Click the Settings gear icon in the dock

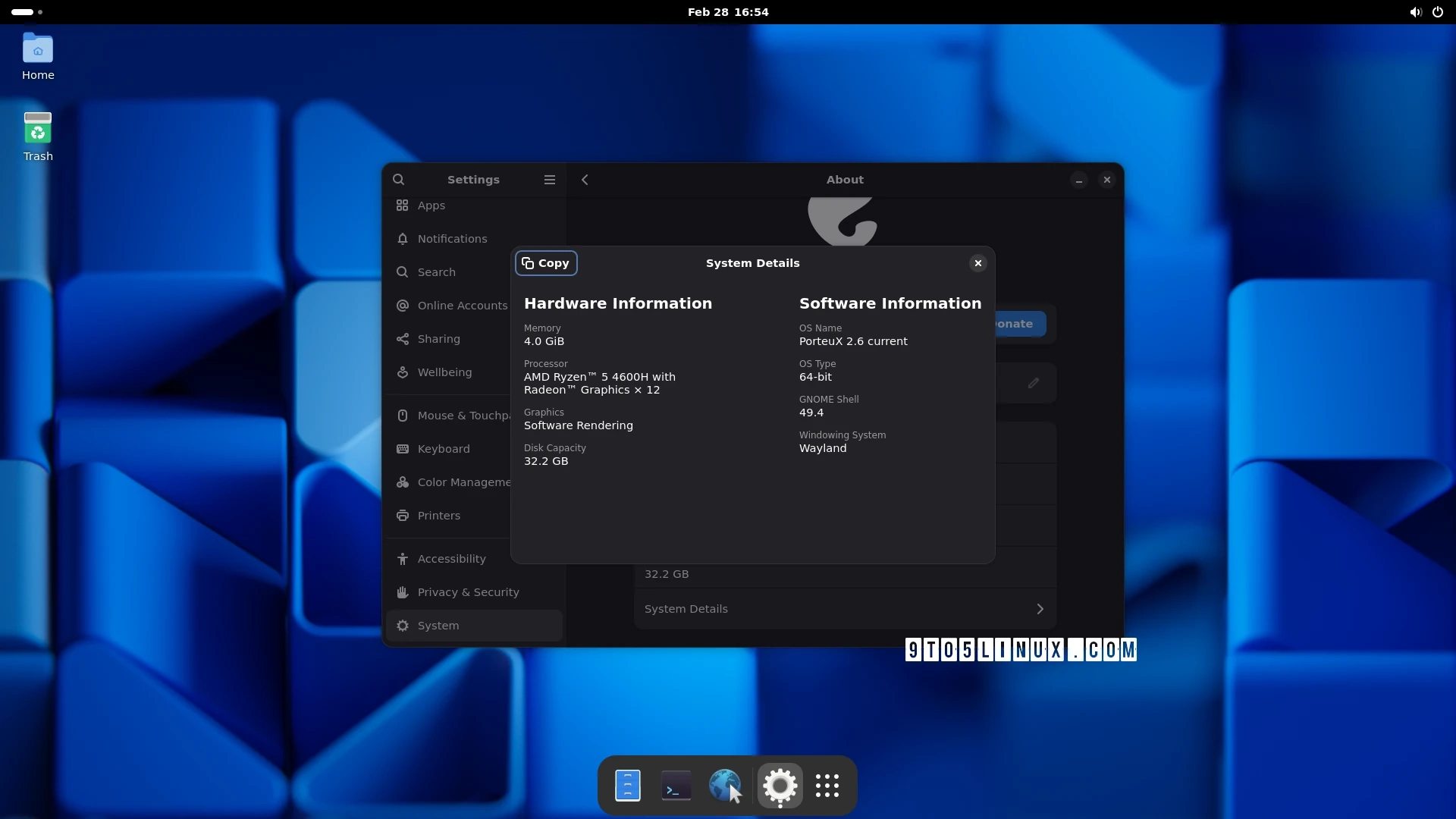point(779,785)
